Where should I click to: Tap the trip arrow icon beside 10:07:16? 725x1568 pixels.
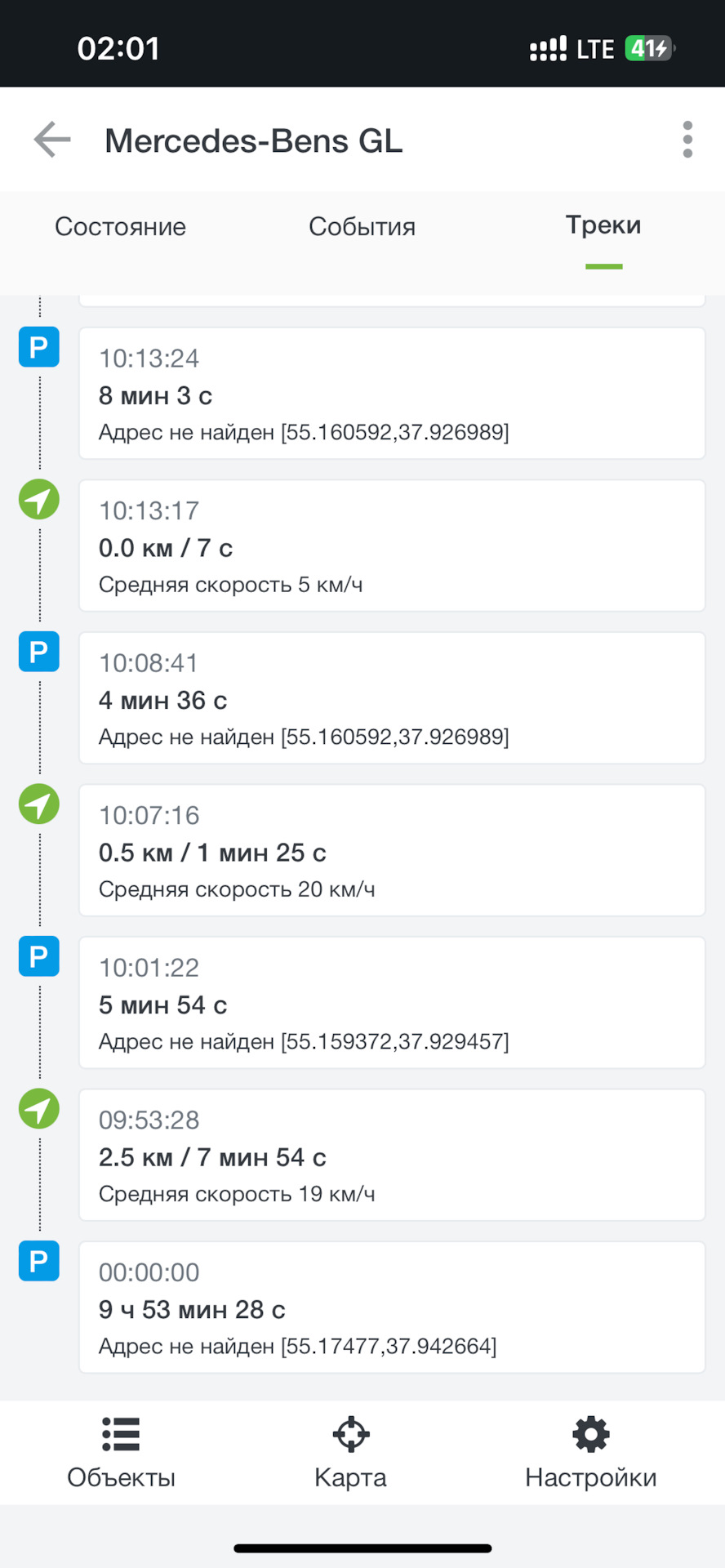(x=39, y=804)
